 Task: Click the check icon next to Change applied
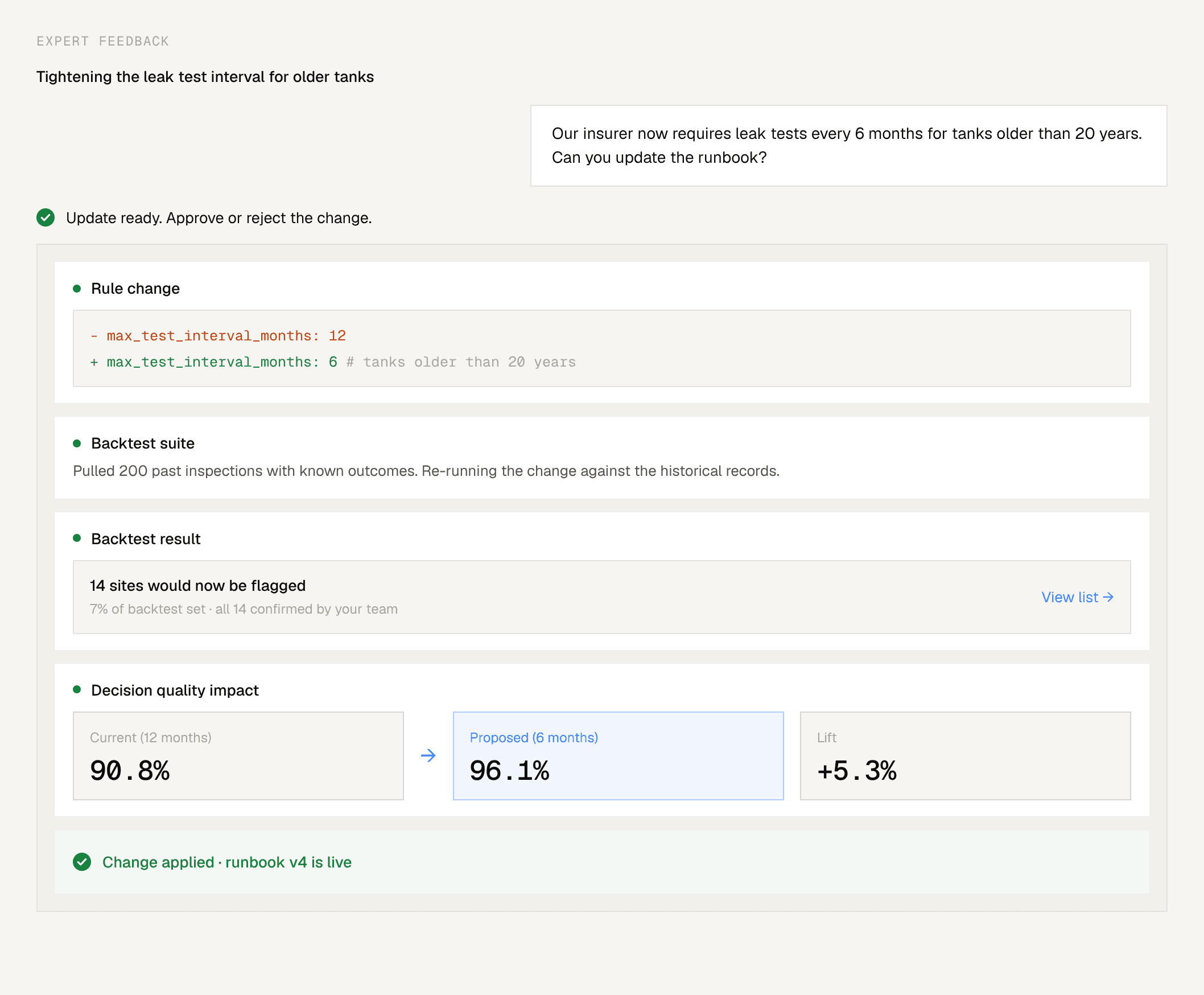(x=82, y=862)
